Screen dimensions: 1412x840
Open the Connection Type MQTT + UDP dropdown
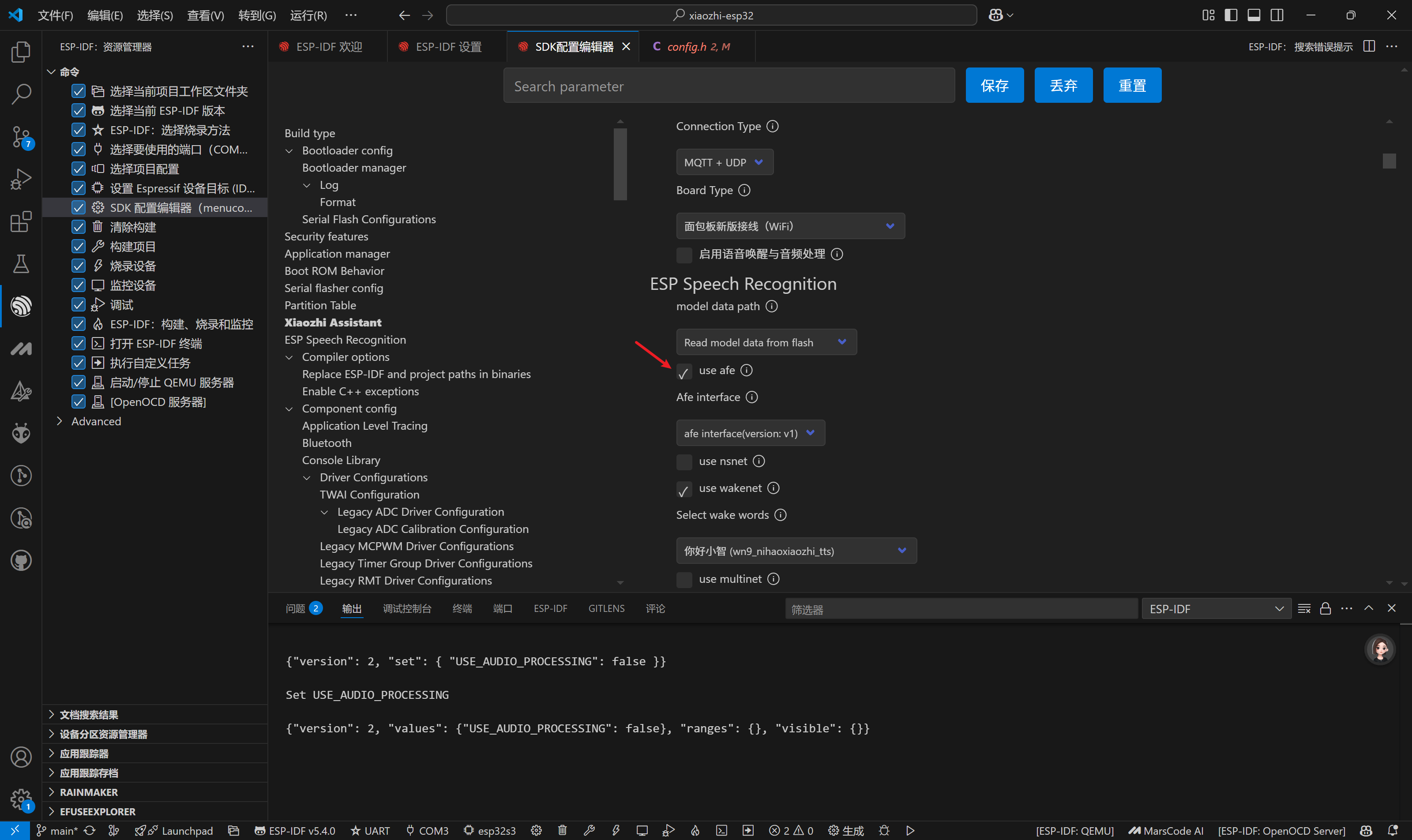click(x=724, y=162)
